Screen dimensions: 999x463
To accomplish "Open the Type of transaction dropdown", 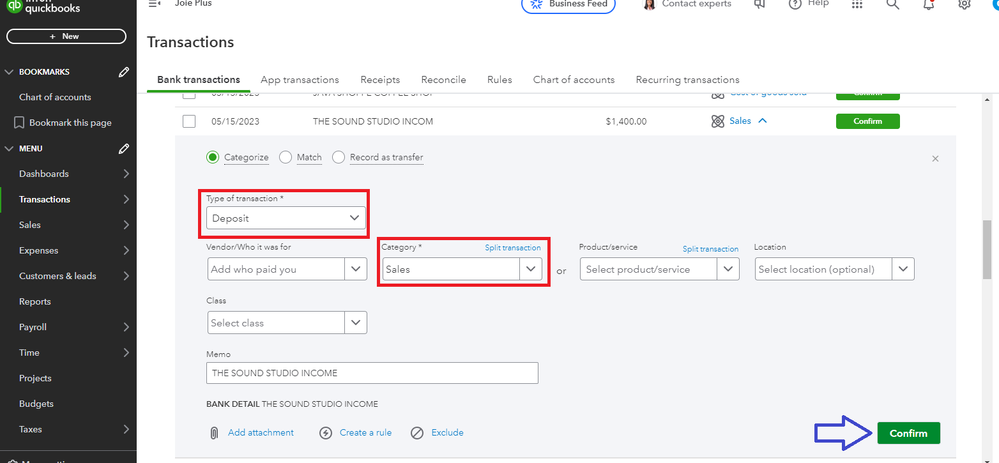I will (286, 217).
